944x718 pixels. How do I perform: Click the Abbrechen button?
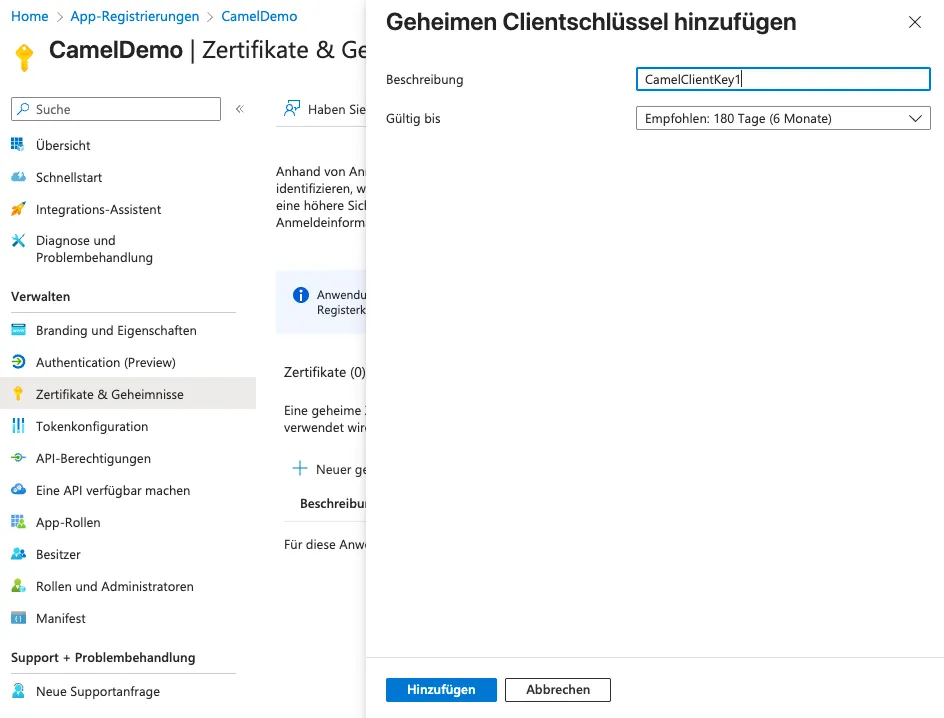pyautogui.click(x=557, y=690)
